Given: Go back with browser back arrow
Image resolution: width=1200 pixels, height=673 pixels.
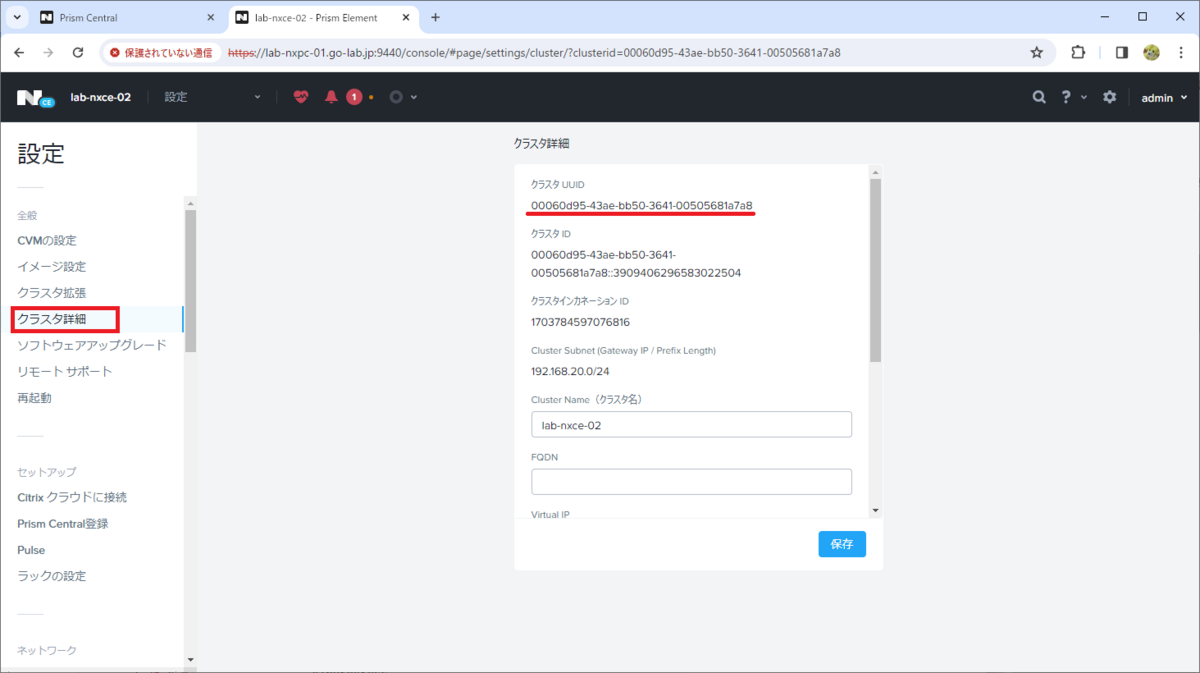Looking at the screenshot, I should click(x=20, y=53).
